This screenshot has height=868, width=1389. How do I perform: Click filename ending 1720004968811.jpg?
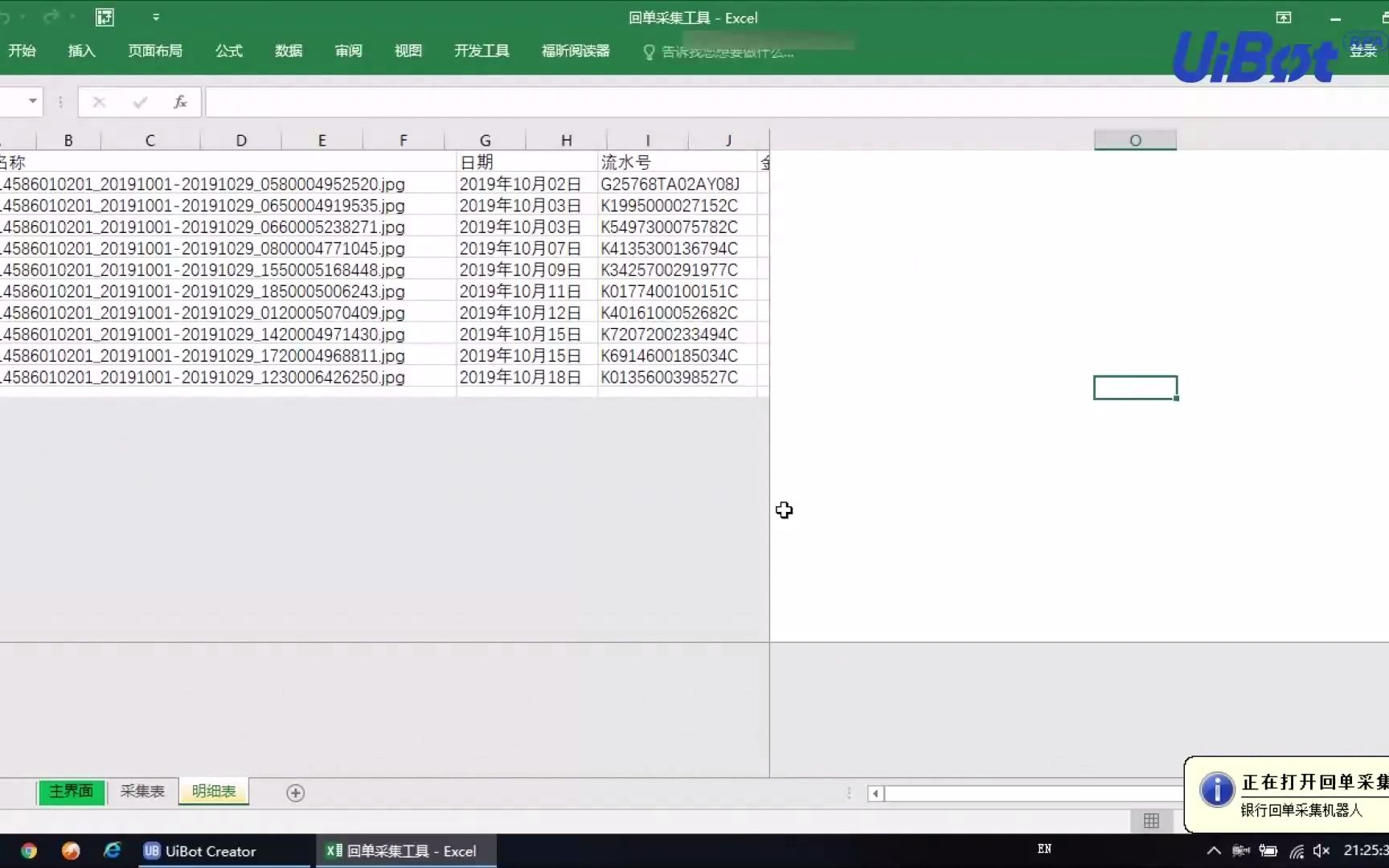203,355
